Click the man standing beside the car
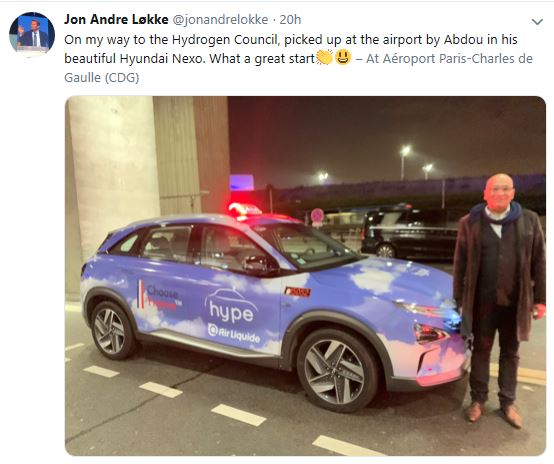This screenshot has height=464, width=554. point(499,298)
